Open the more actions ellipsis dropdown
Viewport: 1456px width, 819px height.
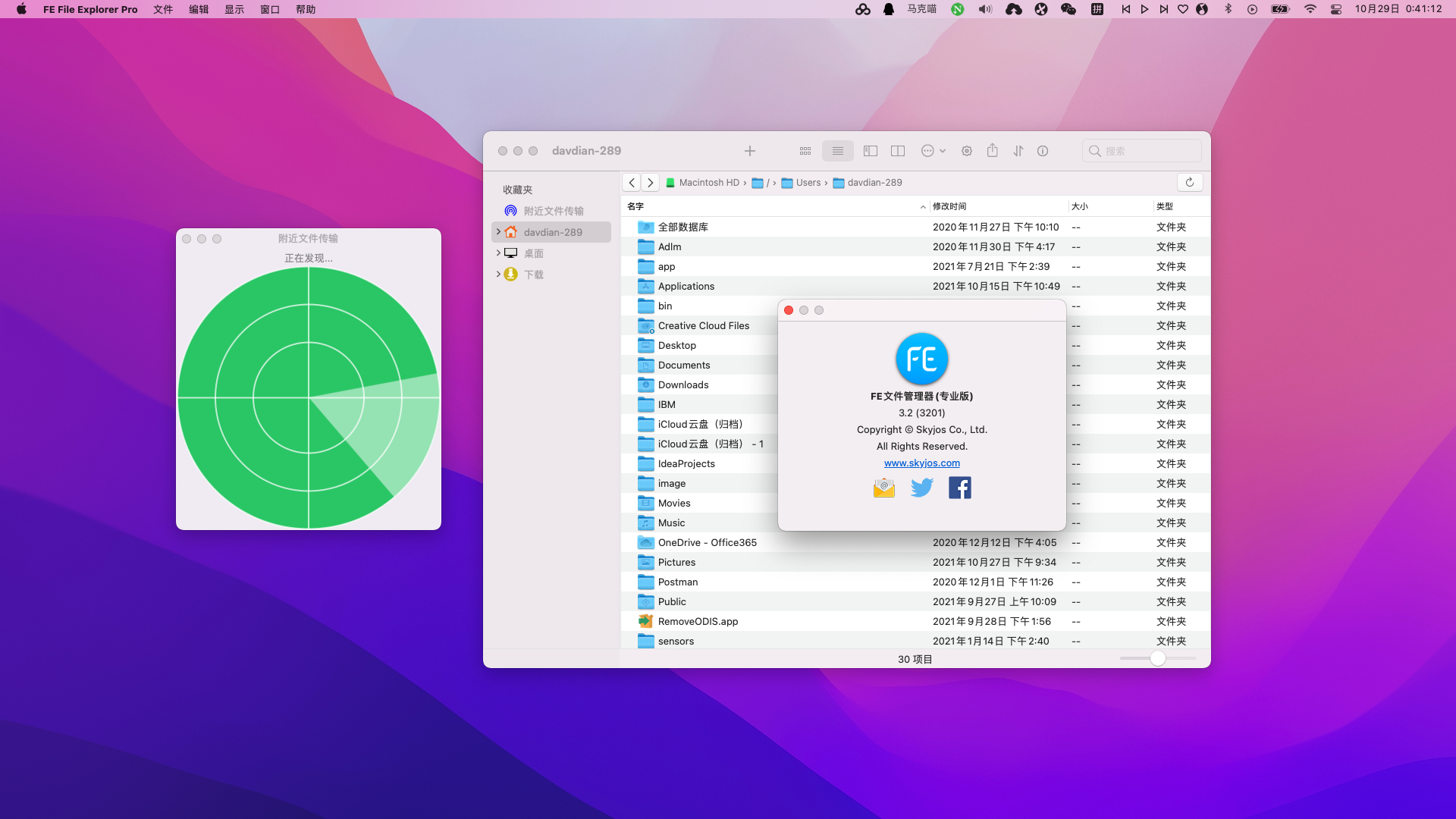pos(933,151)
